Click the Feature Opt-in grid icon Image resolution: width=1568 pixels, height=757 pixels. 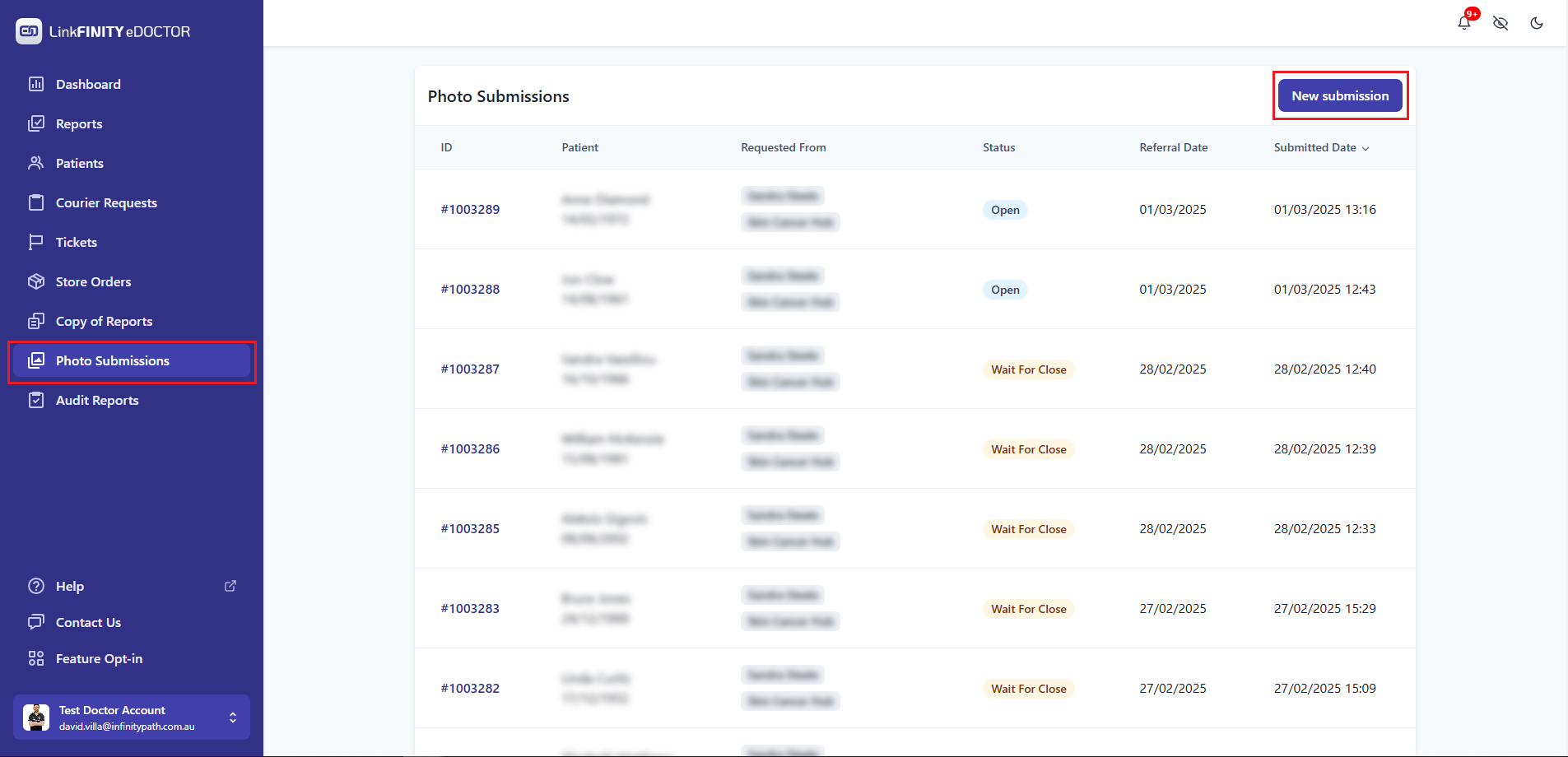tap(36, 658)
